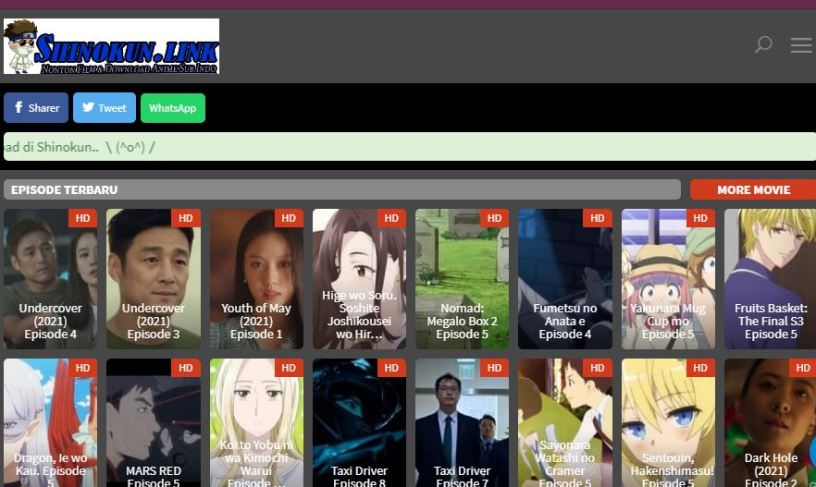Open Sentouin, Hakenshimasu! Episode 5 thumbnail
The width and height of the screenshot is (816, 487).
[x=668, y=423]
